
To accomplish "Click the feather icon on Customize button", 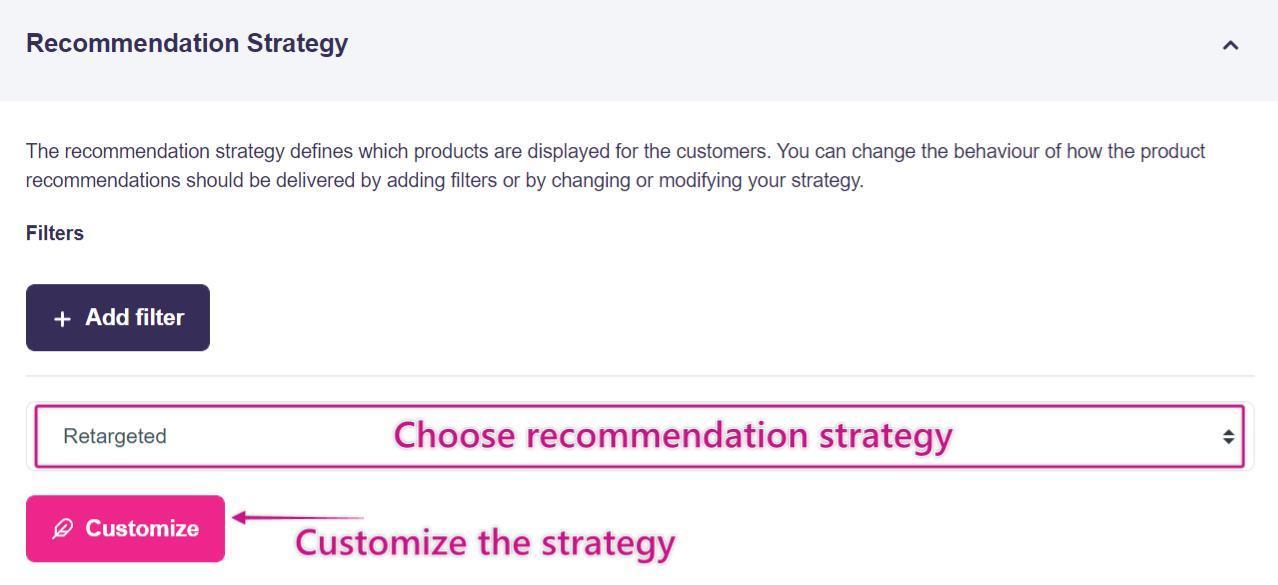I will pyautogui.click(x=63, y=529).
